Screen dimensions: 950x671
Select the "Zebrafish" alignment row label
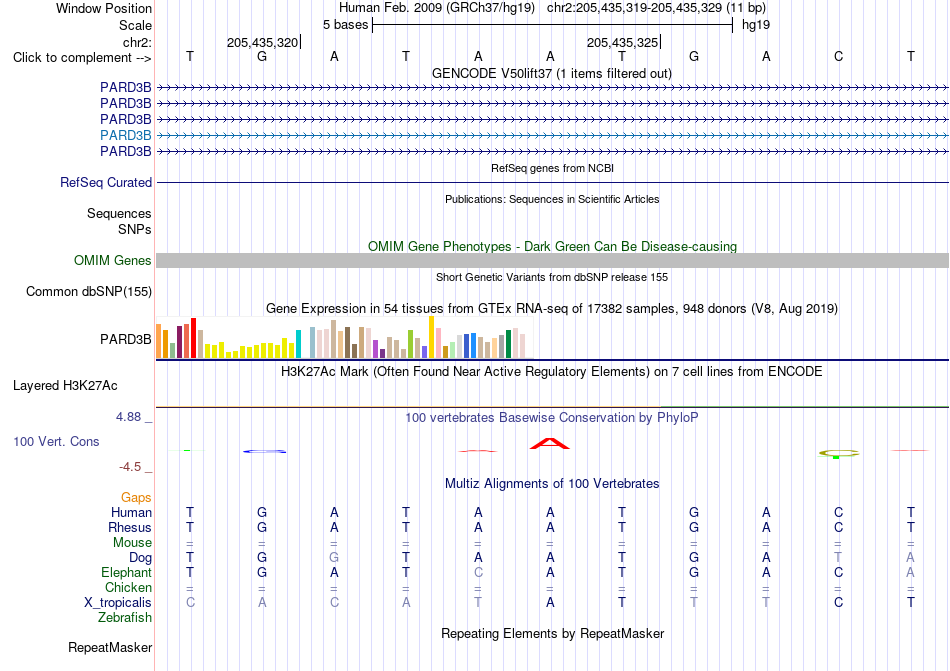(x=125, y=618)
